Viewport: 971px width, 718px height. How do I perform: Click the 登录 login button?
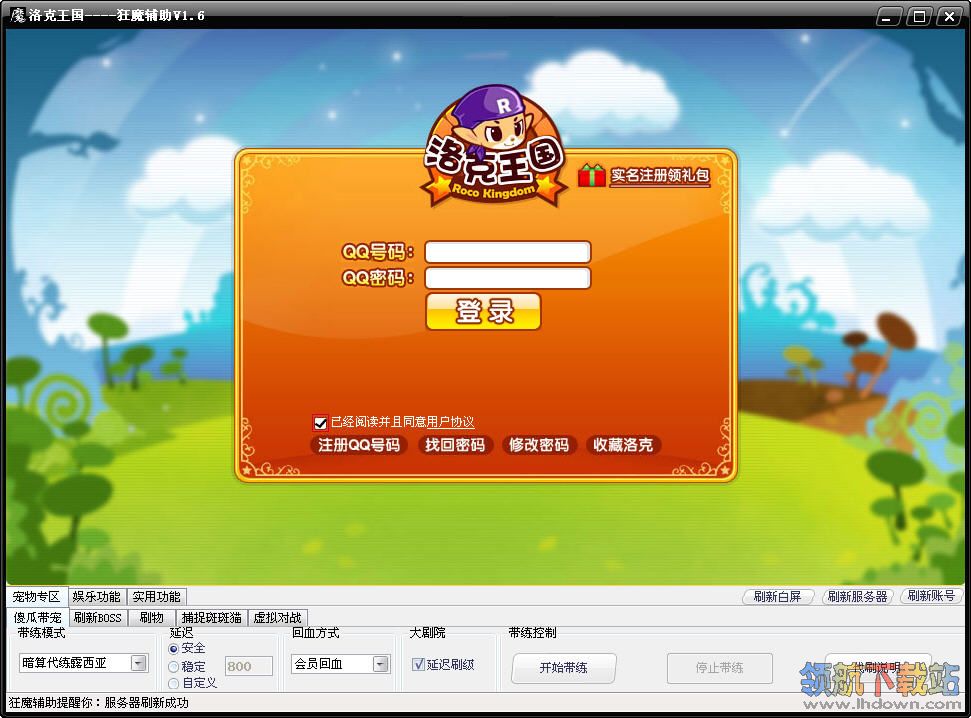tap(483, 312)
